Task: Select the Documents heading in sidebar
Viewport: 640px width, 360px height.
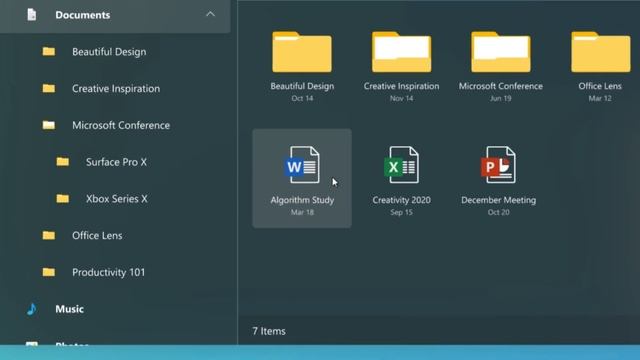Action: tap(82, 15)
